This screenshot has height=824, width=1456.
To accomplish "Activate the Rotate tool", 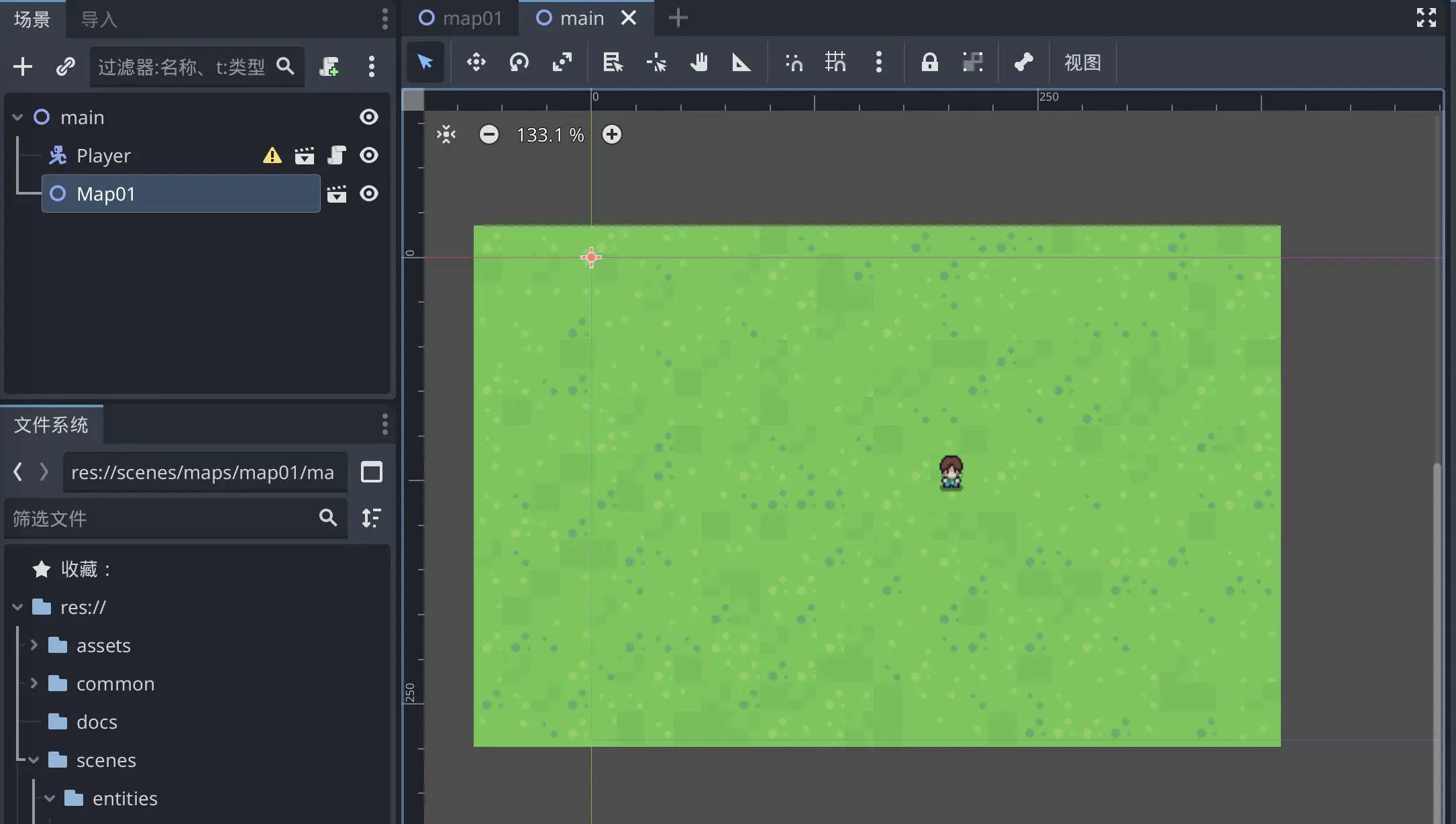I will click(x=519, y=62).
